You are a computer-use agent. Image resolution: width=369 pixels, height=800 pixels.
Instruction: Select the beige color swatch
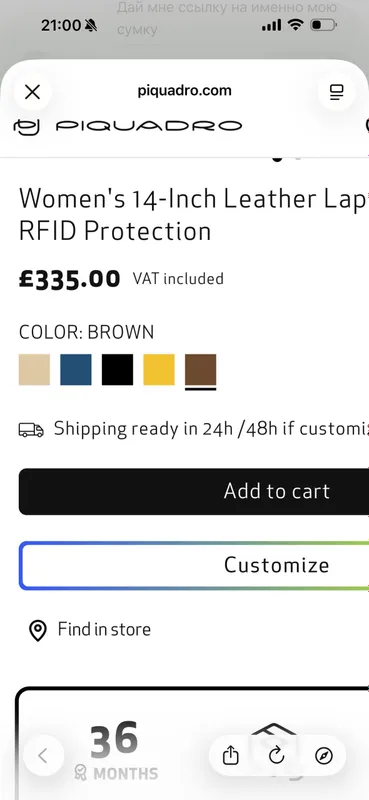tap(35, 369)
